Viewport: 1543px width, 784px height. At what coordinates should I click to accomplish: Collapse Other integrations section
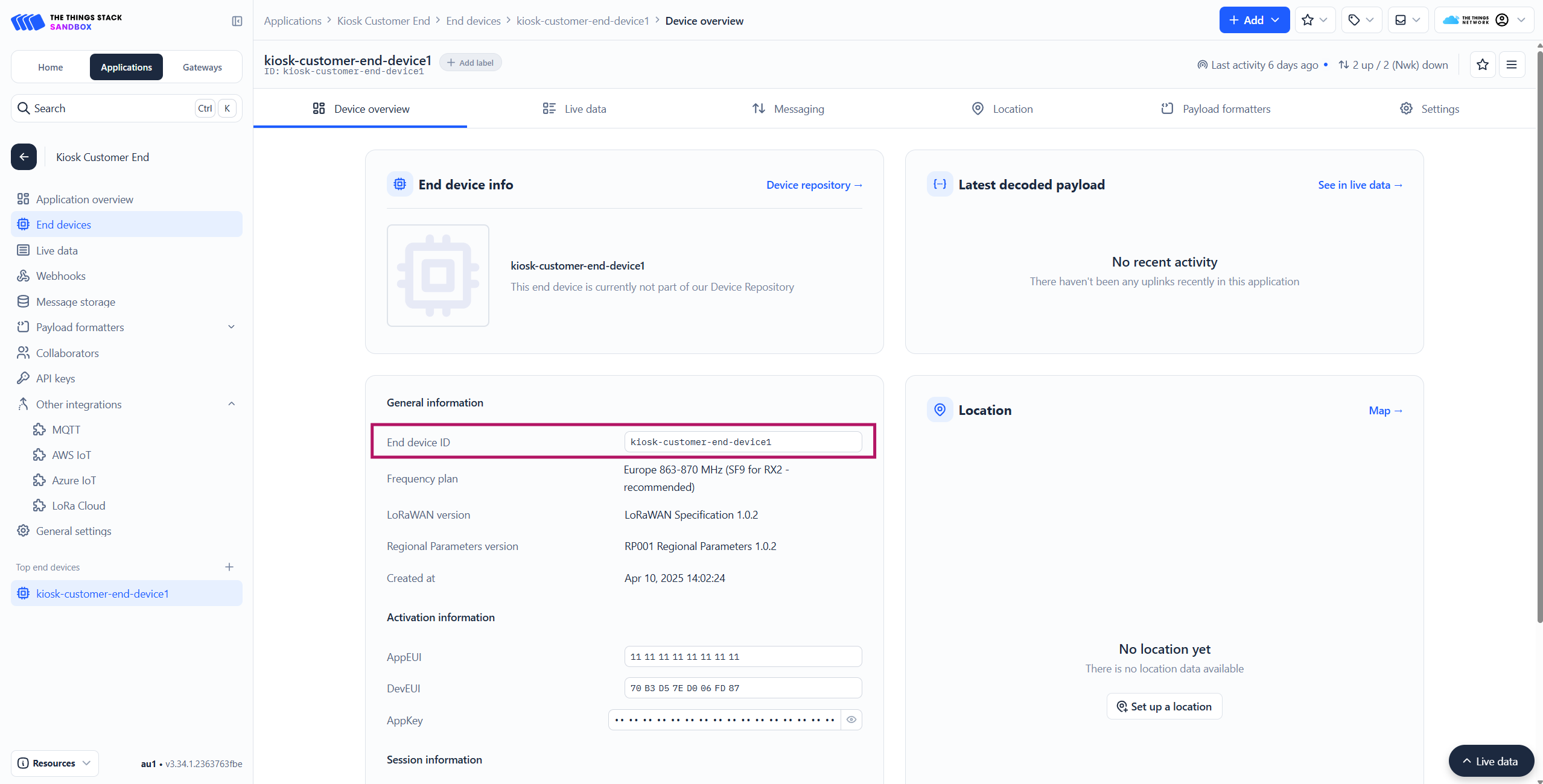(231, 404)
